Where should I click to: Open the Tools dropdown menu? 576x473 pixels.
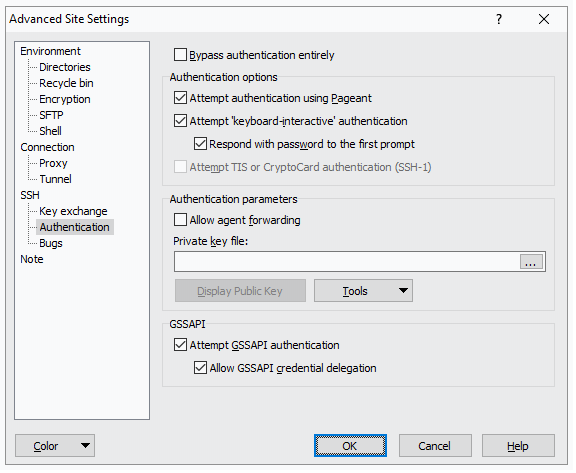click(363, 291)
